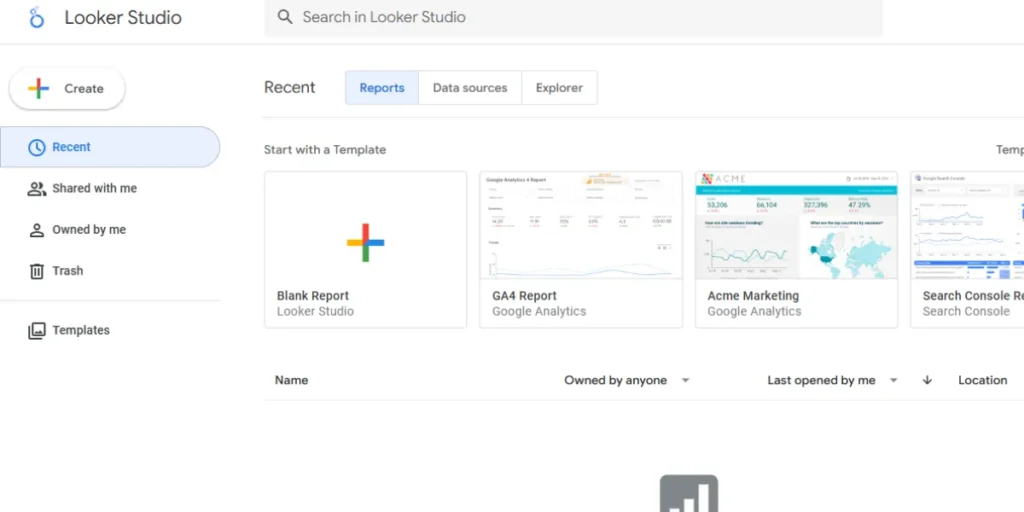Screen dimensions: 1024x512
Task: Expand the Owned by anyone dropdown
Action: pyautogui.click(x=627, y=380)
